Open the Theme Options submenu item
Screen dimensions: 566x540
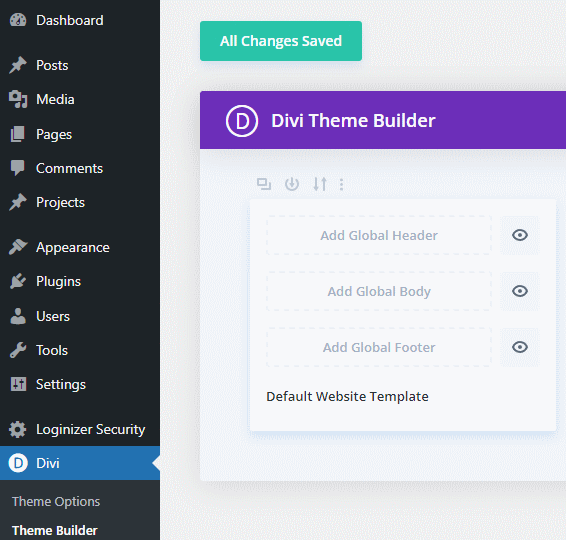pos(56,501)
